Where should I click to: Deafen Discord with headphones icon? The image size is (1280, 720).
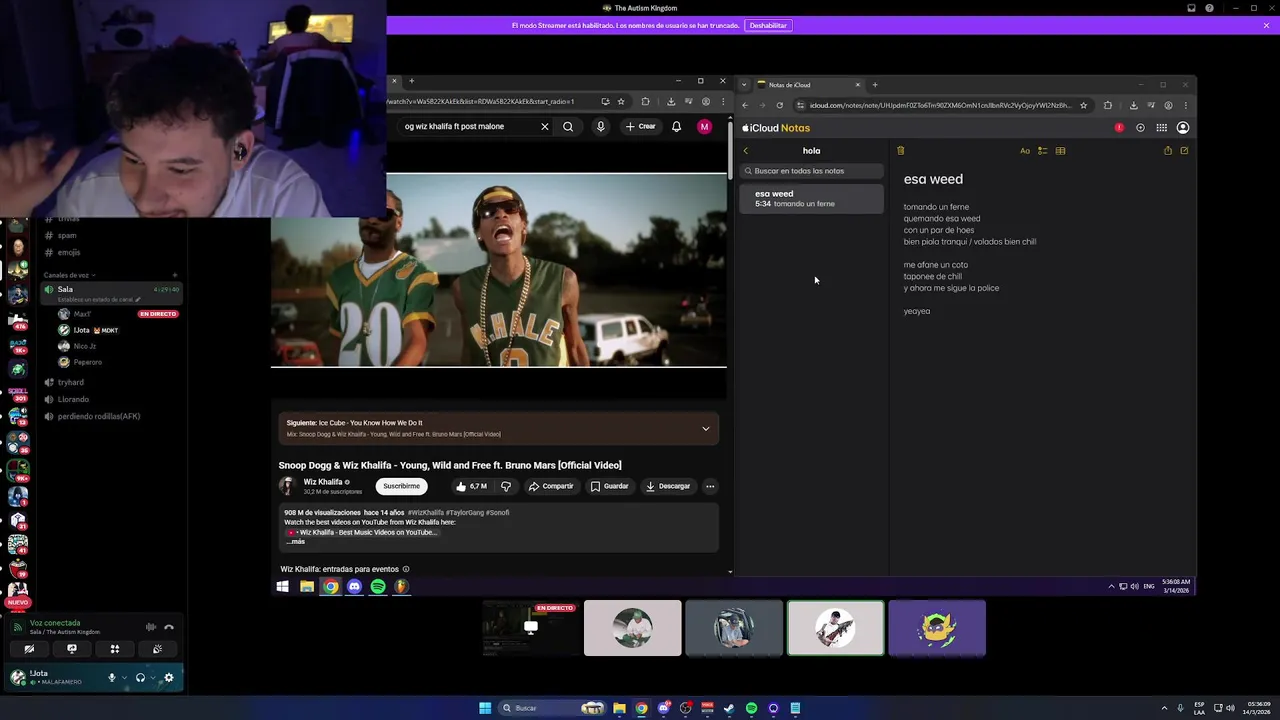[x=140, y=677]
